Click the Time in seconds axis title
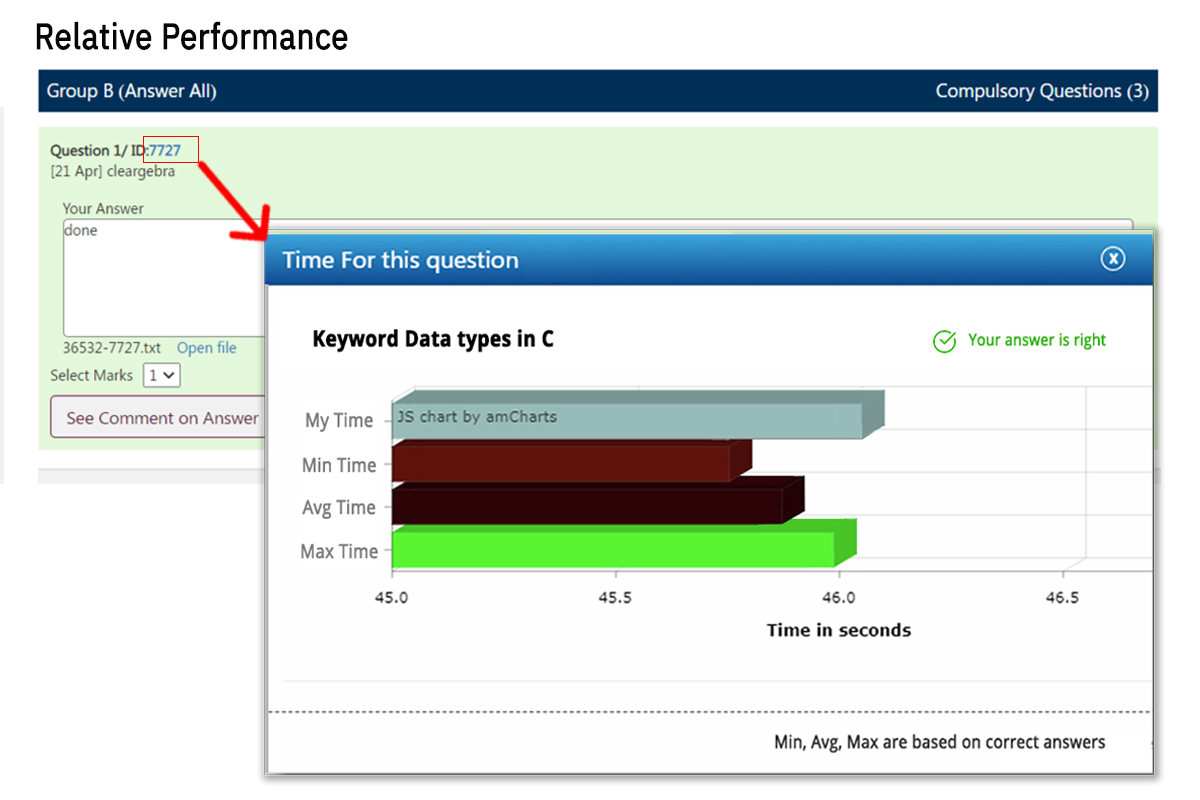This screenshot has height=800, width=1200. coord(838,630)
